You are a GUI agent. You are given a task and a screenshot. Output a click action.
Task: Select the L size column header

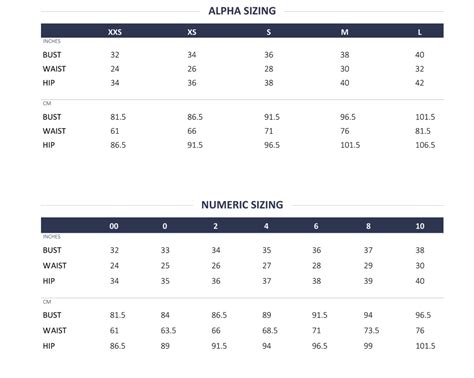coord(420,32)
